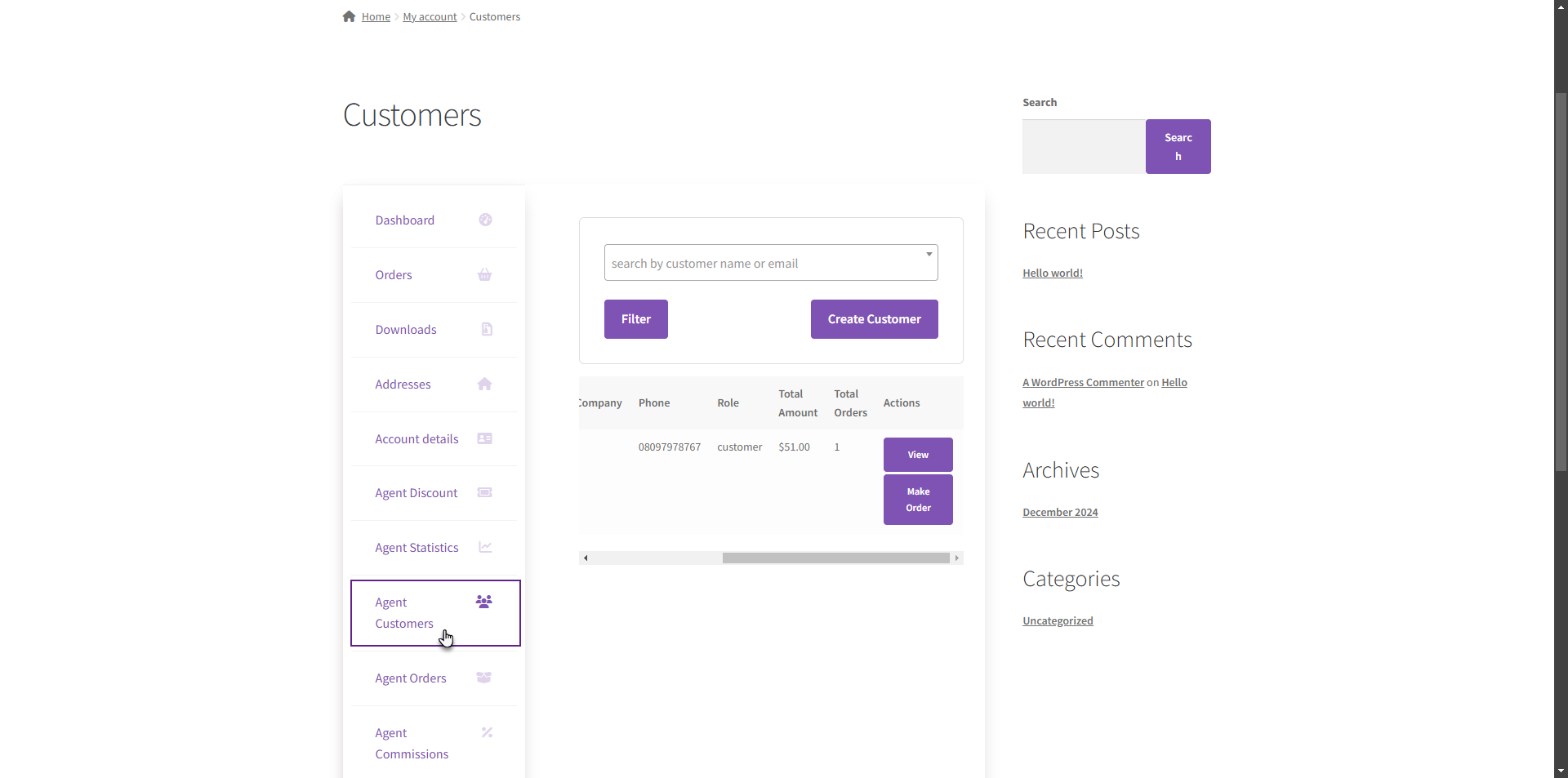Click the $51.00 total amount cell
The image size is (1568, 778).
point(794,447)
